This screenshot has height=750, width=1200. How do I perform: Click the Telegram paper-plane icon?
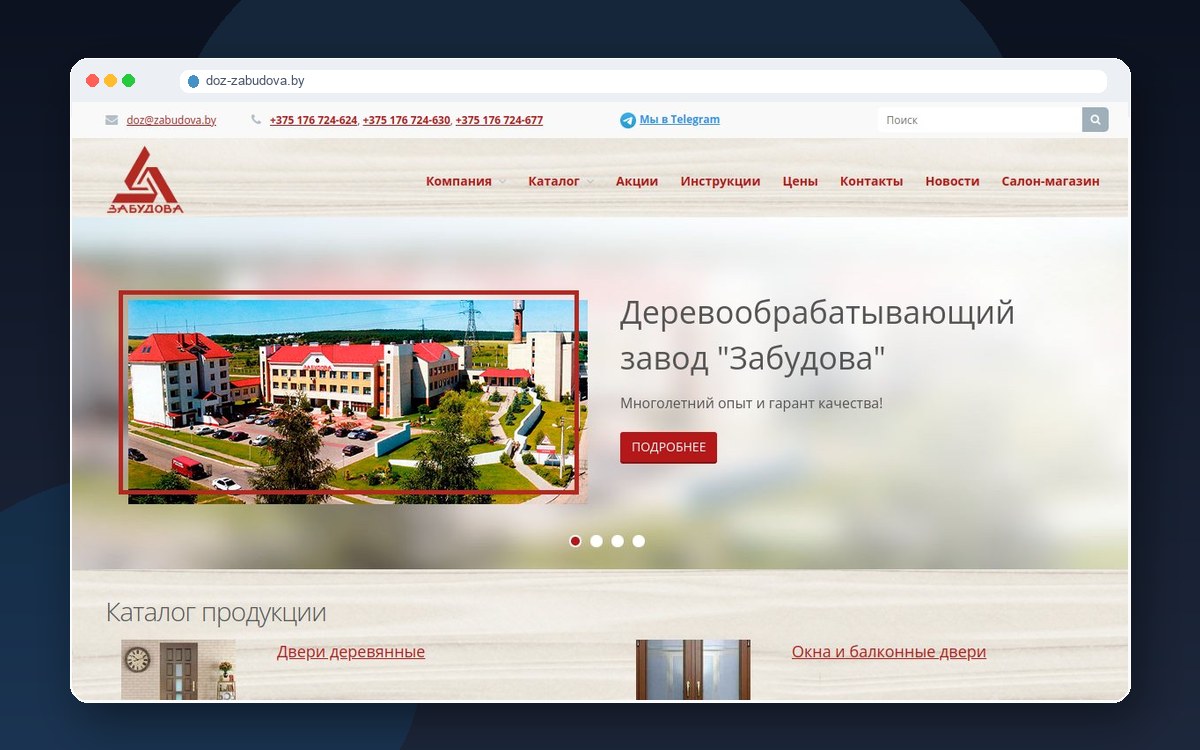pyautogui.click(x=627, y=120)
